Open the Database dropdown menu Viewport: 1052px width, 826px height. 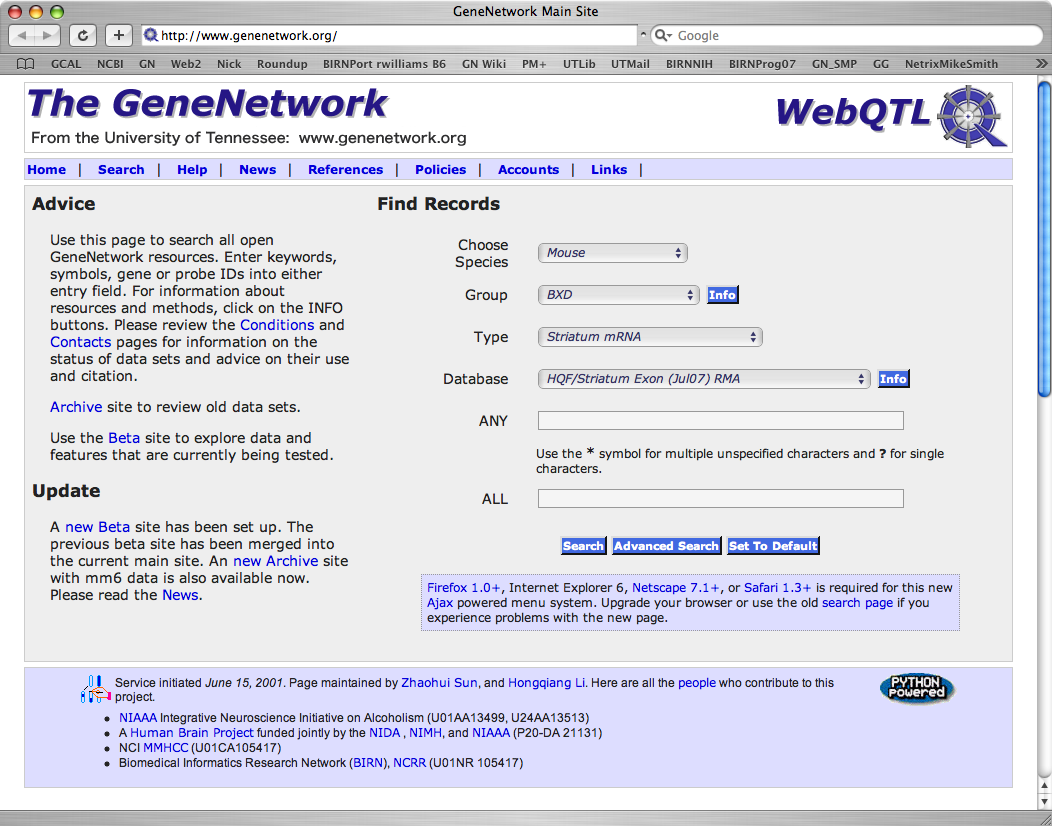click(704, 379)
